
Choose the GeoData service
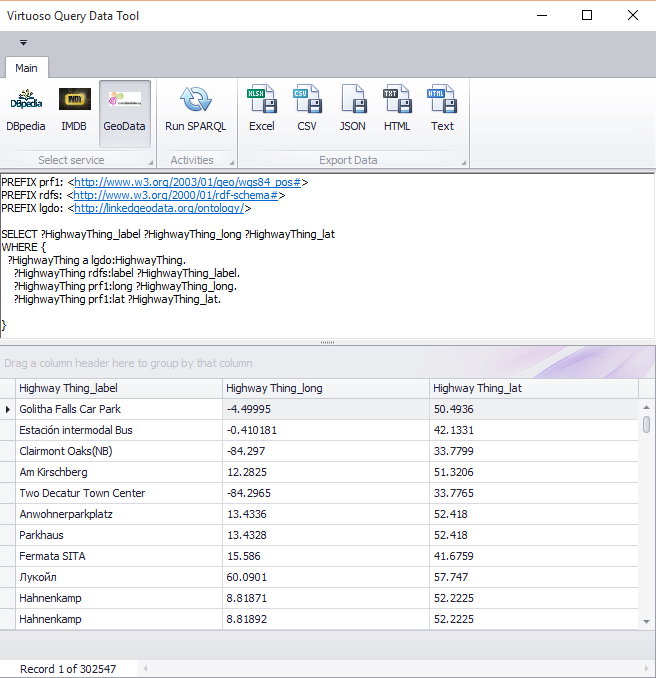pos(125,113)
